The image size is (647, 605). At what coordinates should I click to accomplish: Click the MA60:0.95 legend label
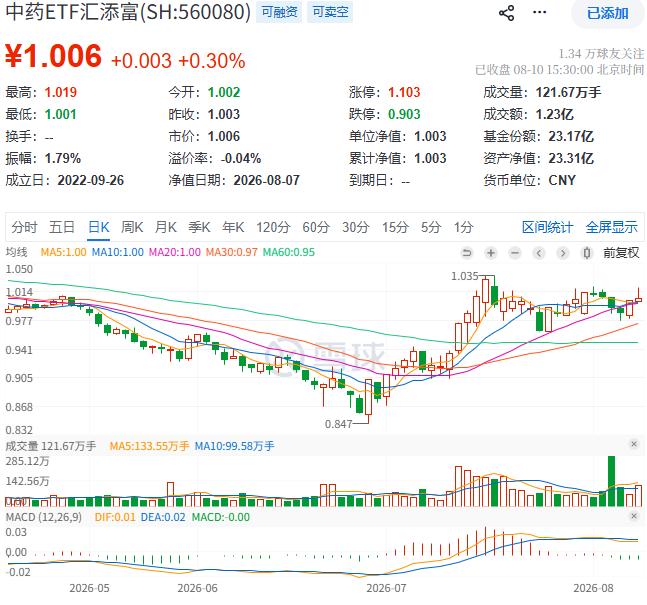click(x=289, y=252)
